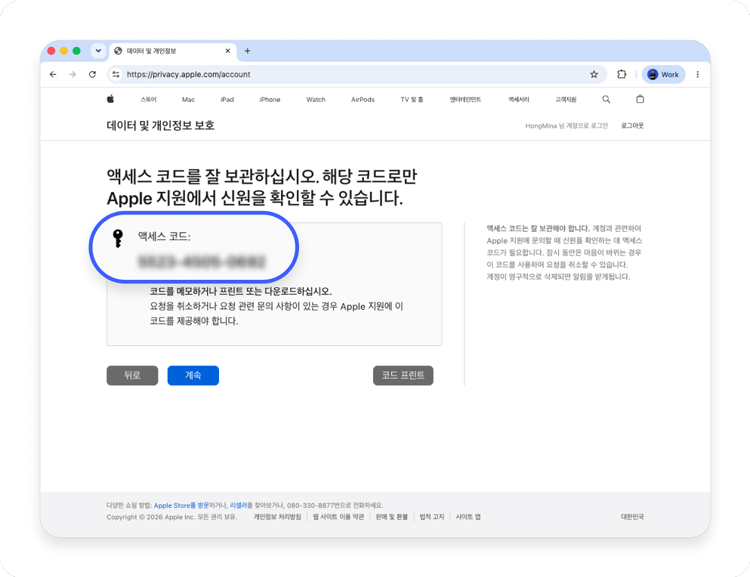Open the shopping bag icon
This screenshot has height=577, width=750.
click(640, 99)
